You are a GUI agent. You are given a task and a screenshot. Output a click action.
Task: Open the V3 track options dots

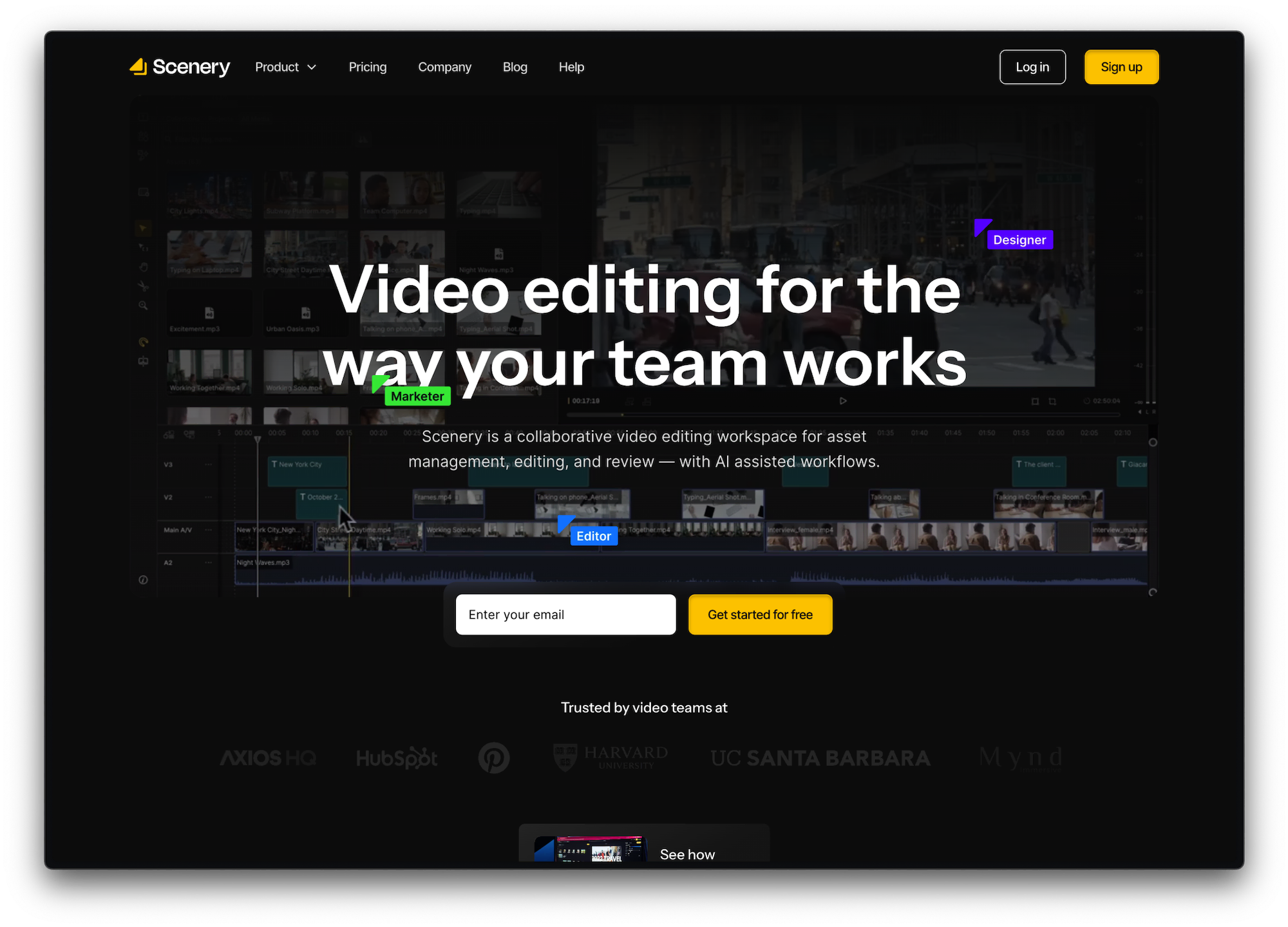pos(208,464)
